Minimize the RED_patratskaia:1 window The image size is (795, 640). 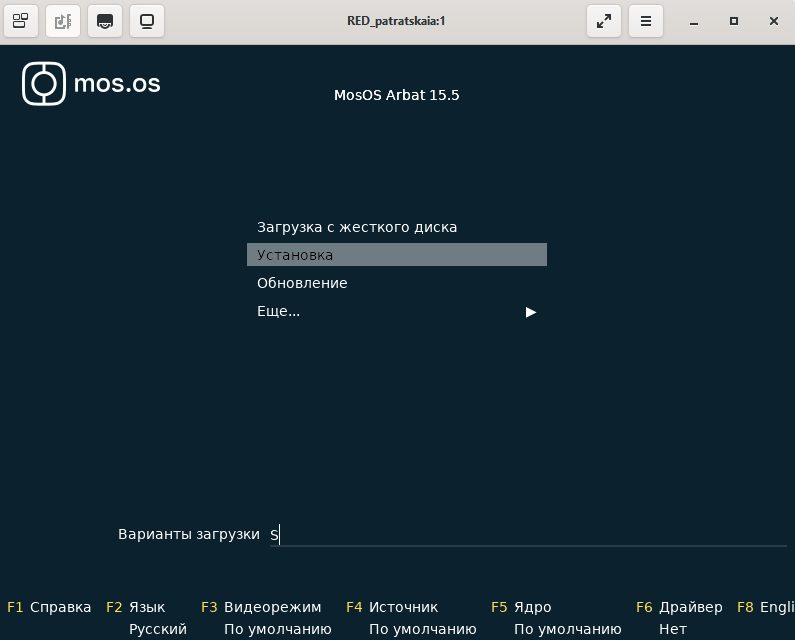click(x=694, y=21)
